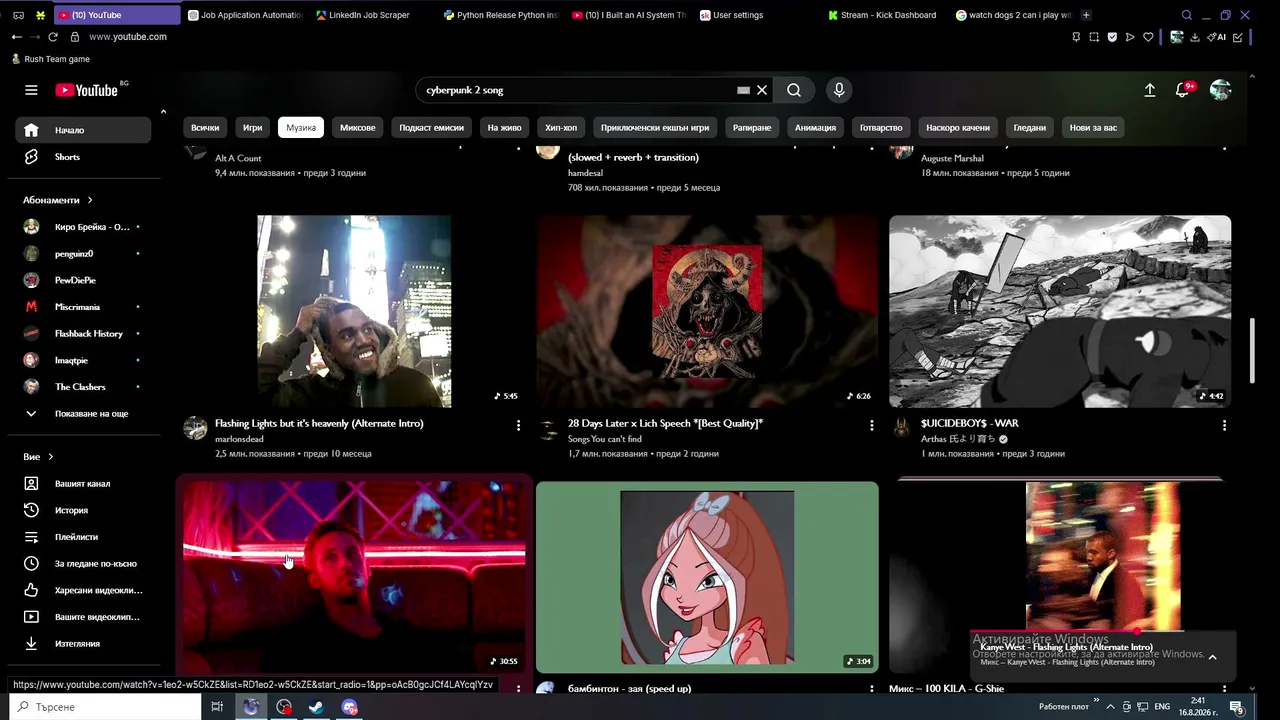Reload the page with the browser refresh button
1280x720 pixels.
[53, 37]
